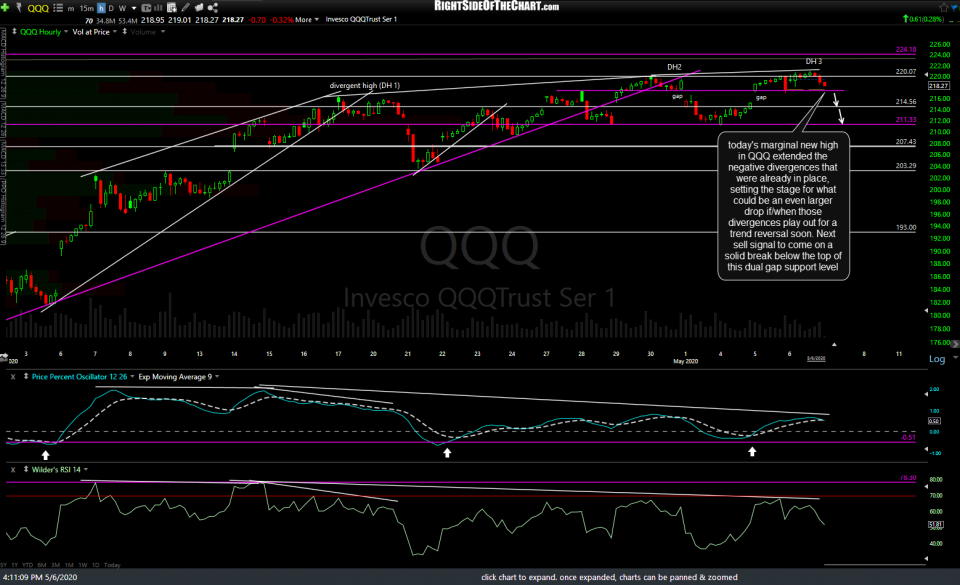
Task: Click the flag/pin icon in the toolbar
Action: coord(19,6)
